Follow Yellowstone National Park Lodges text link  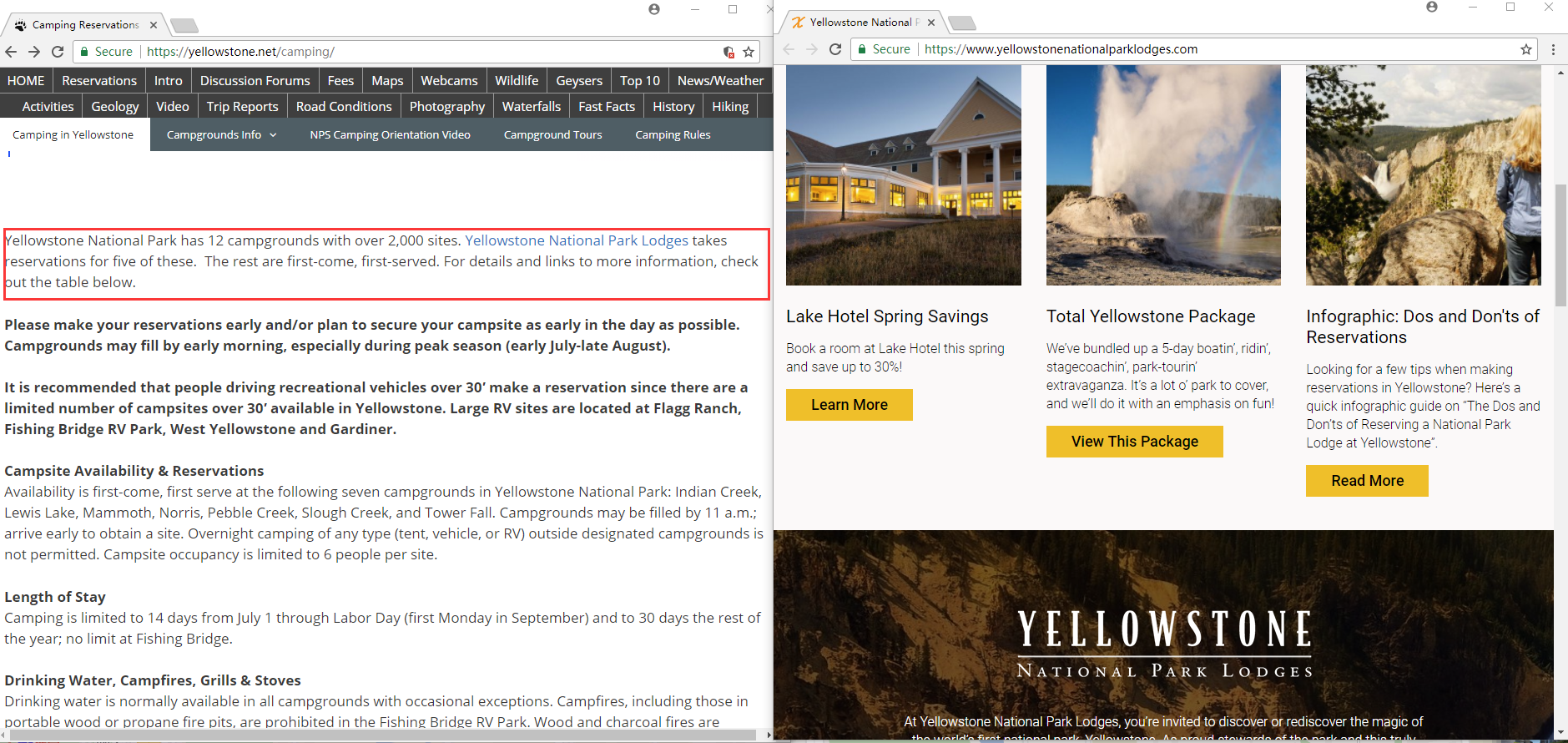pyautogui.click(x=577, y=240)
